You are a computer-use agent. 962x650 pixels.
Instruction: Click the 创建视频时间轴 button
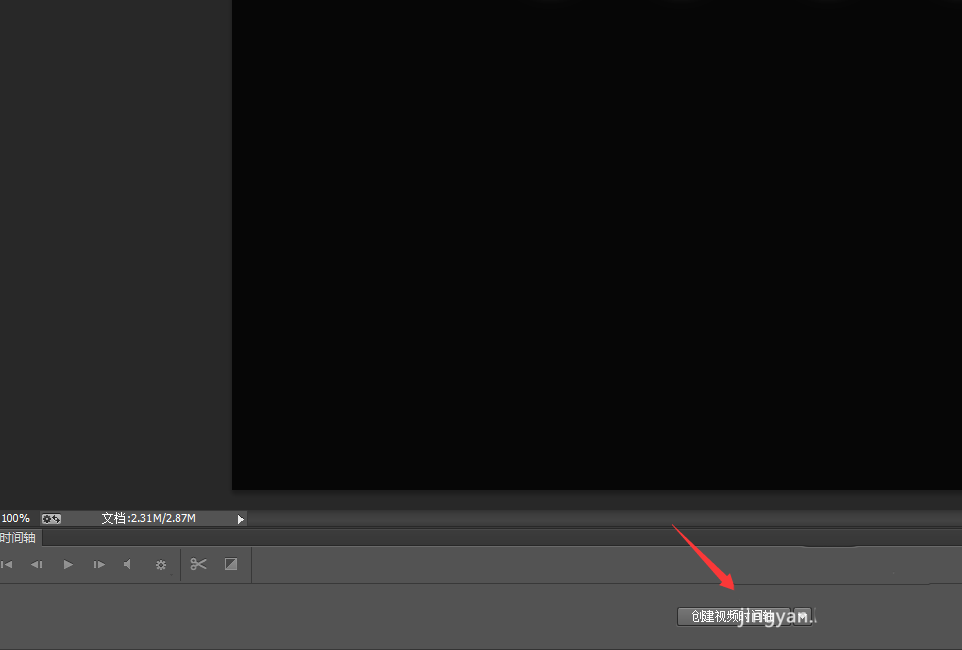coord(734,616)
